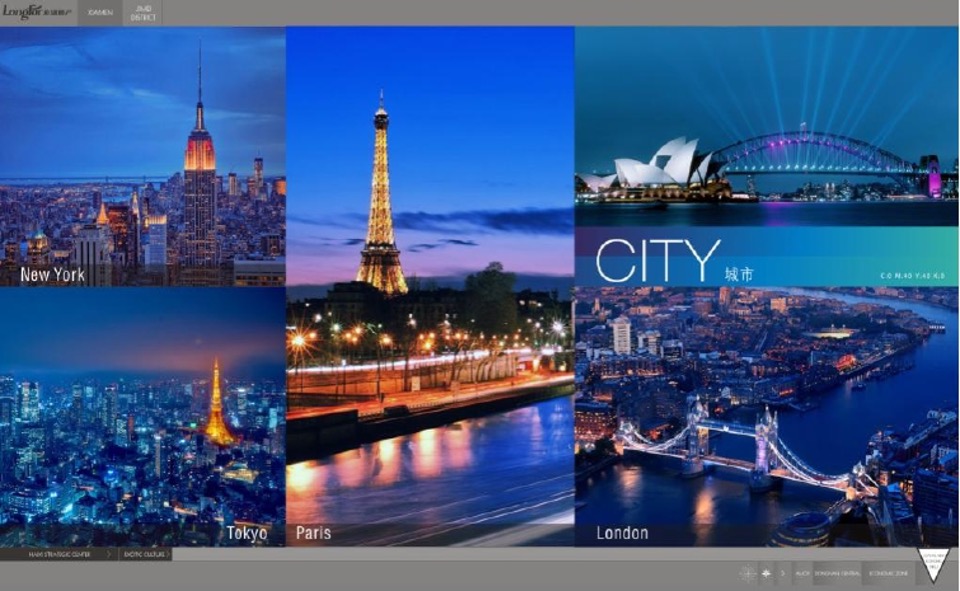Click the Longfor logo in top bar

[38, 12]
